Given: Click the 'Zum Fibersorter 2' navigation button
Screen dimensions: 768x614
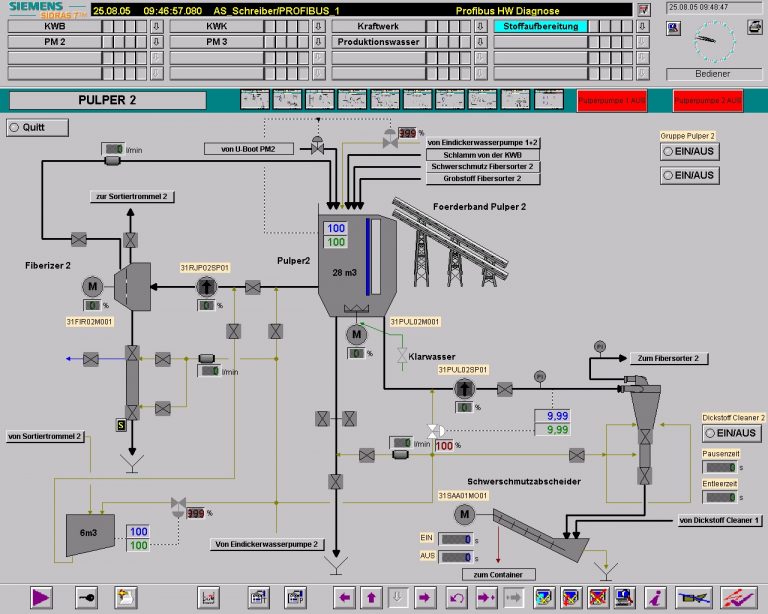Looking at the screenshot, I should tap(668, 358).
